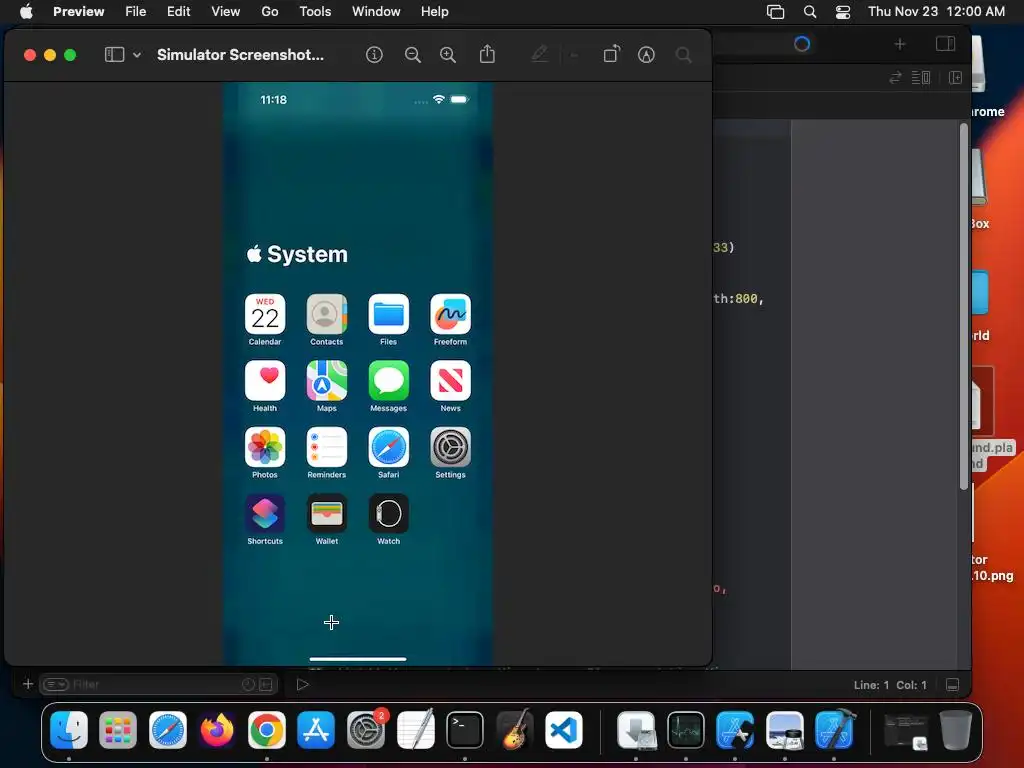
Task: Open GarageBand from the Dock
Action: pyautogui.click(x=515, y=730)
